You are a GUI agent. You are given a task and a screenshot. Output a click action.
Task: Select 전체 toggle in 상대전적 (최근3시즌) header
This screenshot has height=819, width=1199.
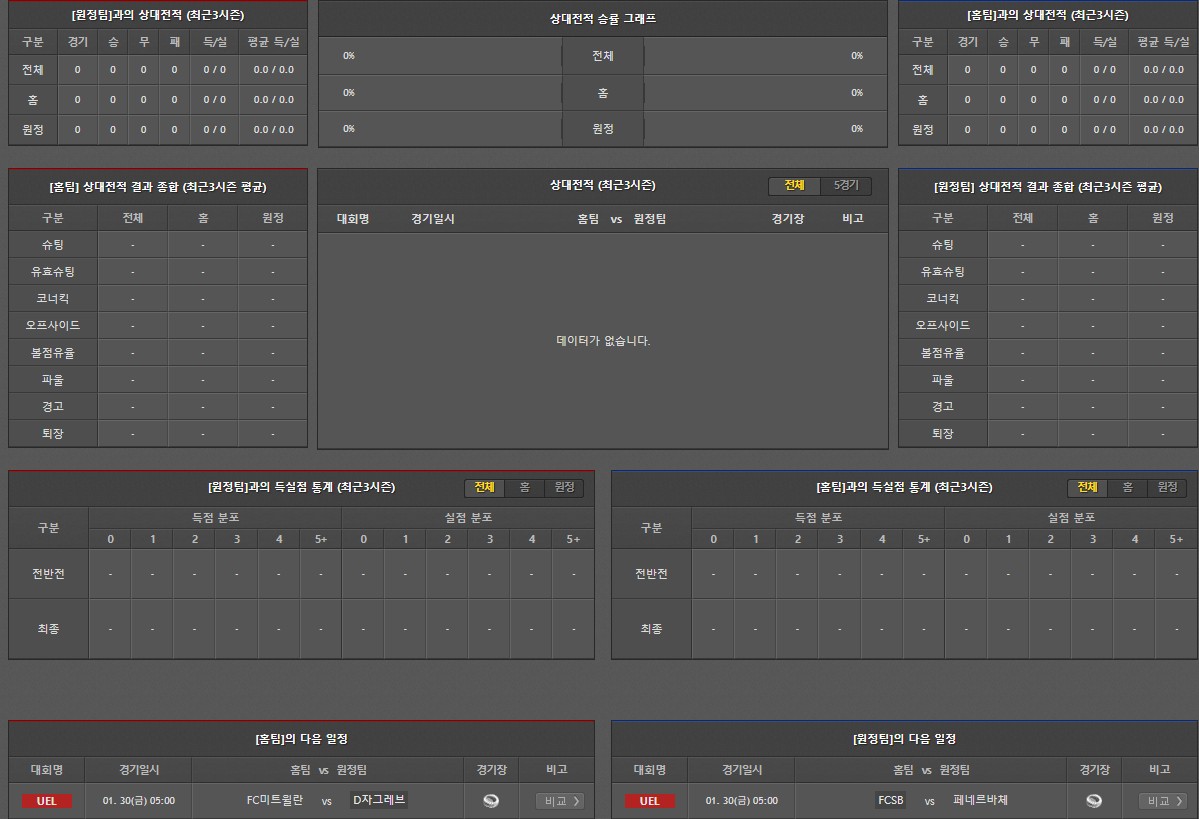click(x=794, y=186)
